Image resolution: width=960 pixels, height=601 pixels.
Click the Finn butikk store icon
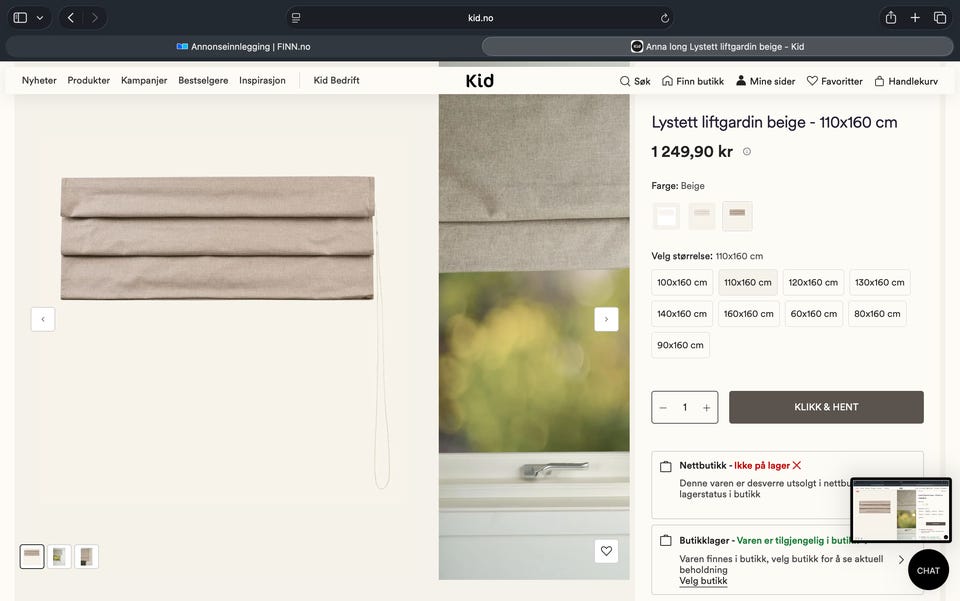[667, 81]
